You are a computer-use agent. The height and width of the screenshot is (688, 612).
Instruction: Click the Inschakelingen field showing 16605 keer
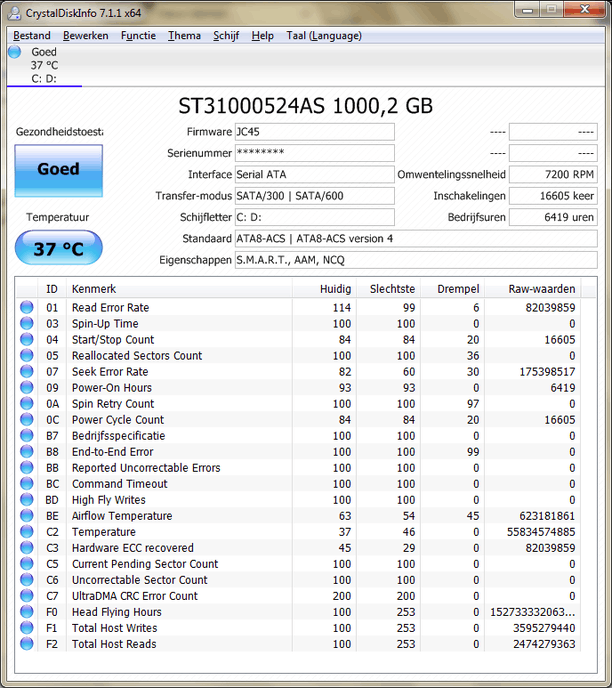tap(553, 196)
